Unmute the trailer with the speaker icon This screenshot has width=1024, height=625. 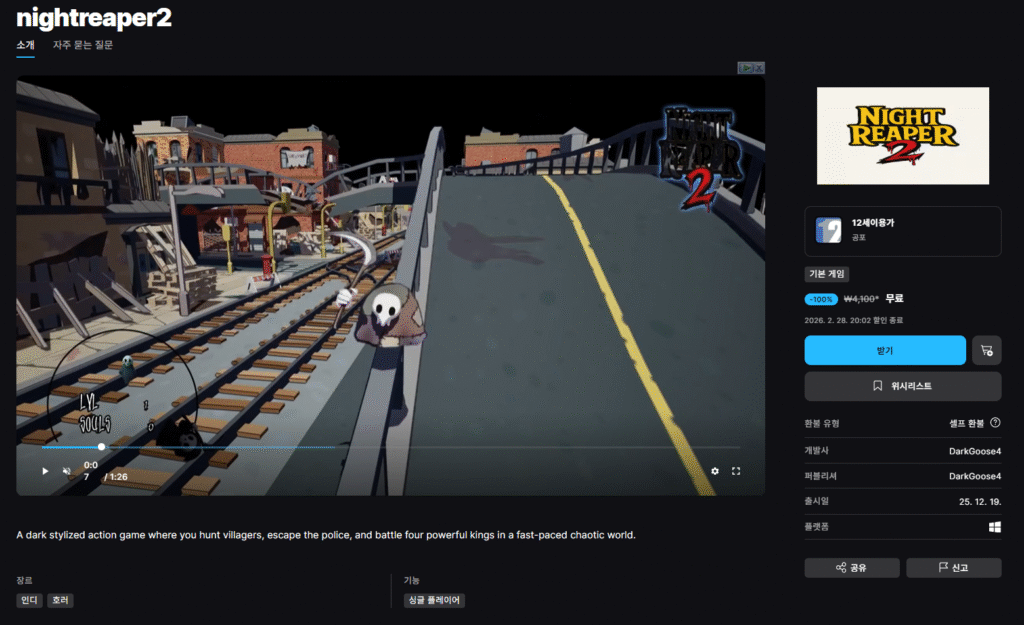click(x=67, y=471)
